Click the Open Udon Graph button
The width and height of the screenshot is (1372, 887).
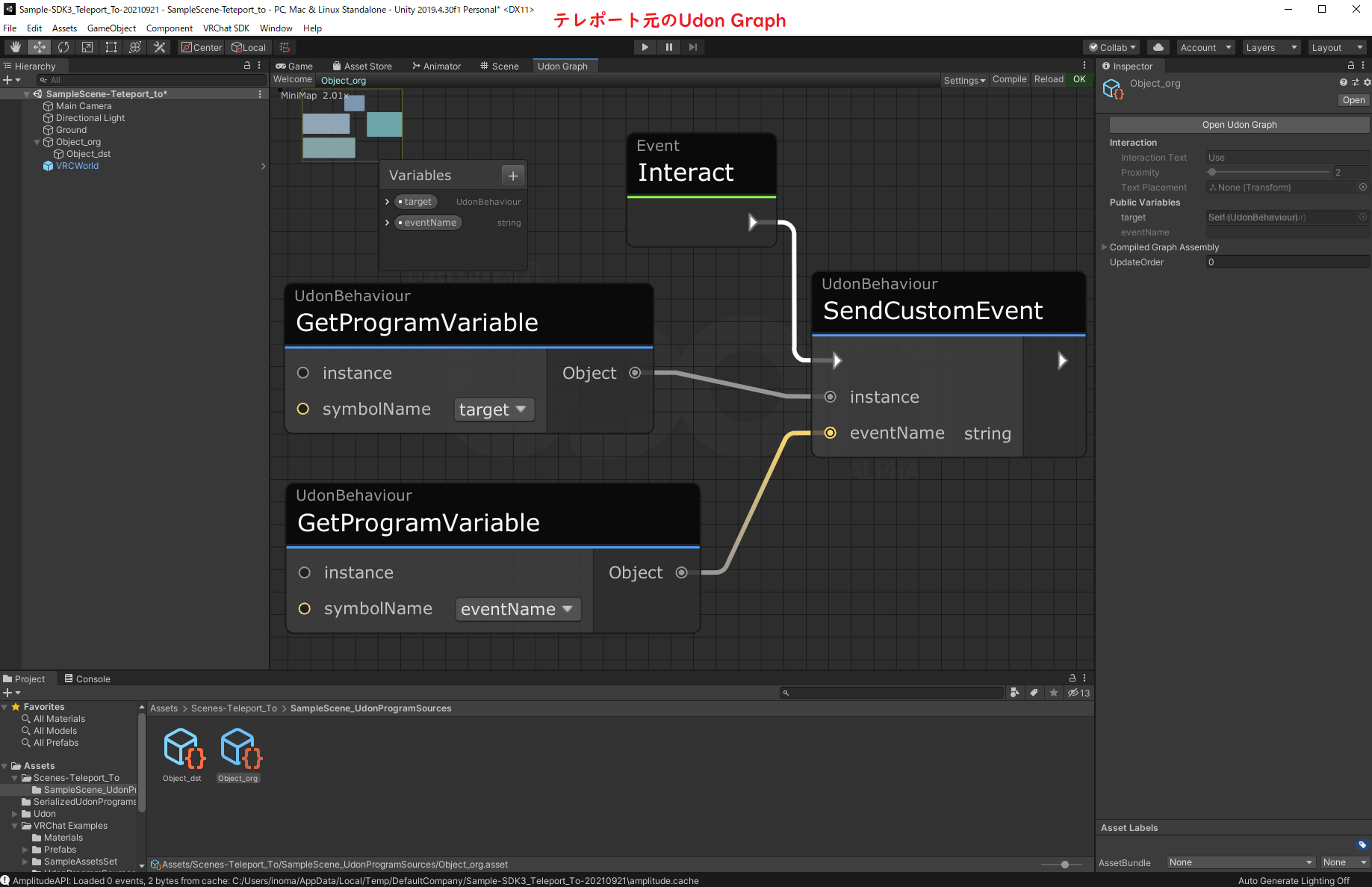1239,124
